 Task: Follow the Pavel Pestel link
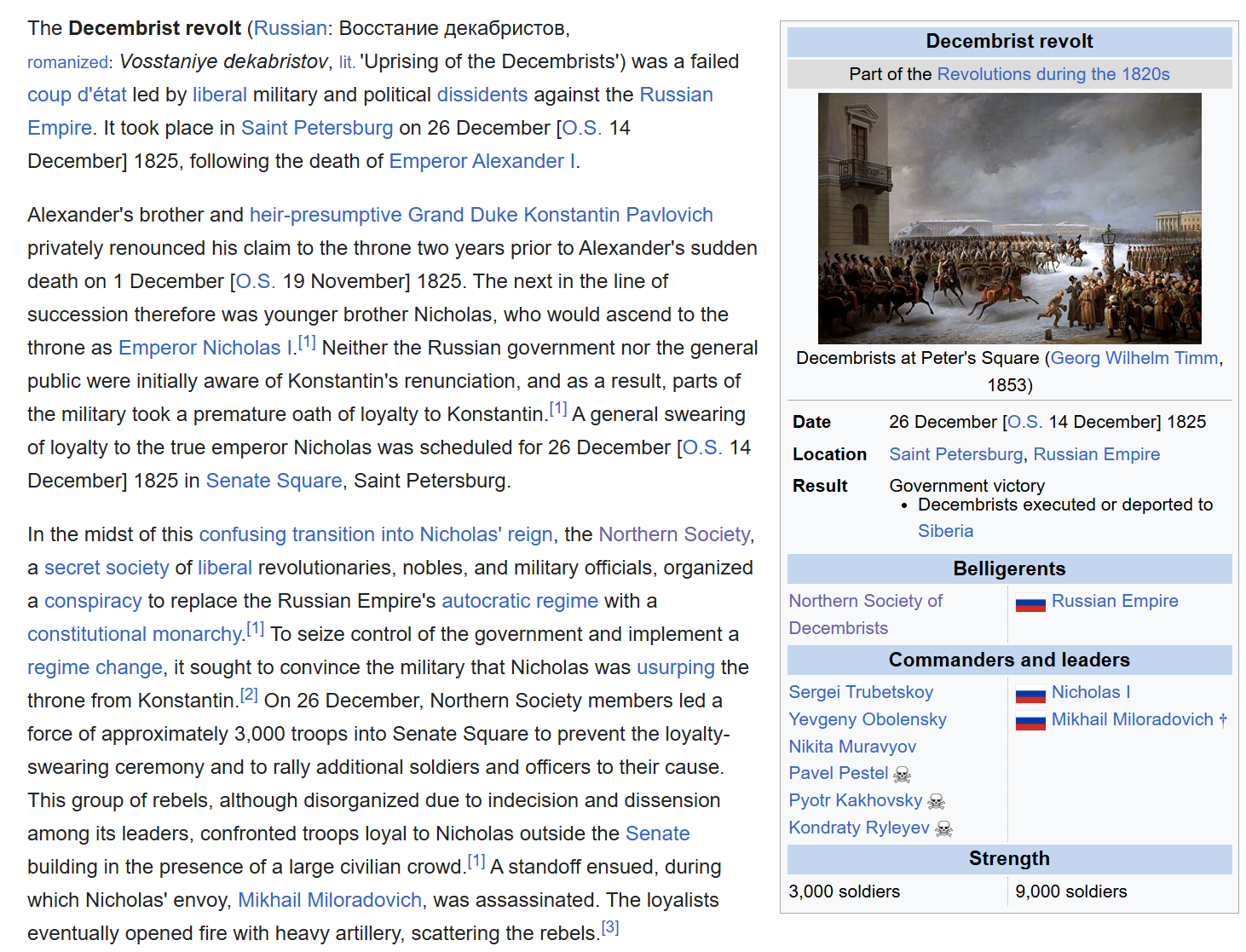839,773
